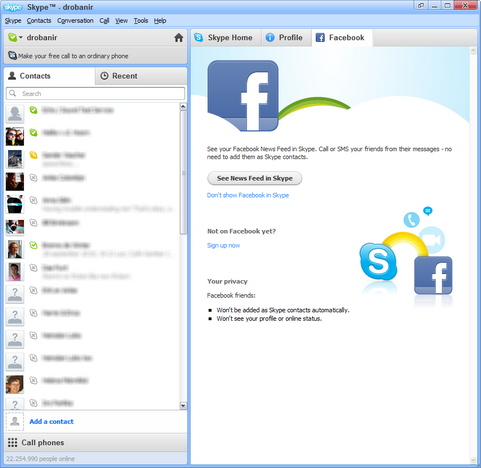Open the Tools menu
Image resolution: width=481 pixels, height=468 pixels.
(141, 21)
